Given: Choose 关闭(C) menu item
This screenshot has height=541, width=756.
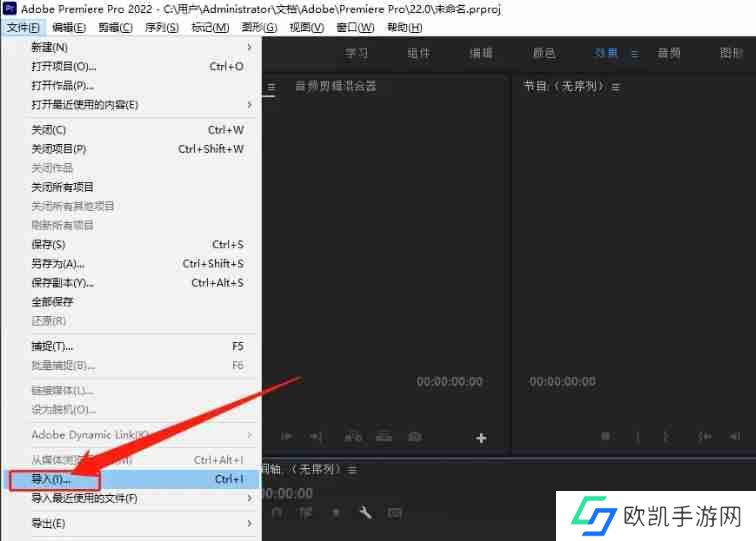Looking at the screenshot, I should 135,130.
